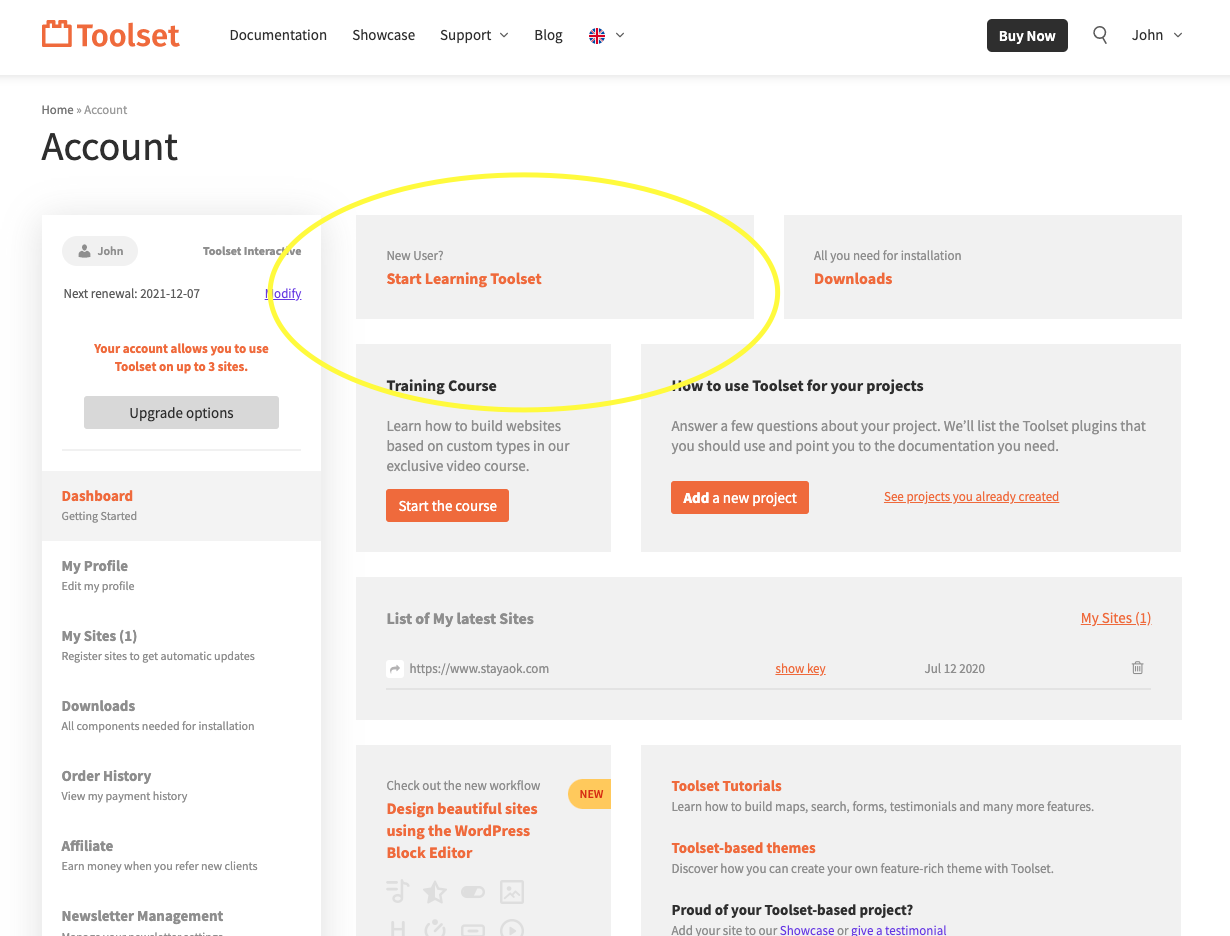1230x936 pixels.
Task: Open Start Learning Toolset link
Action: 464,279
